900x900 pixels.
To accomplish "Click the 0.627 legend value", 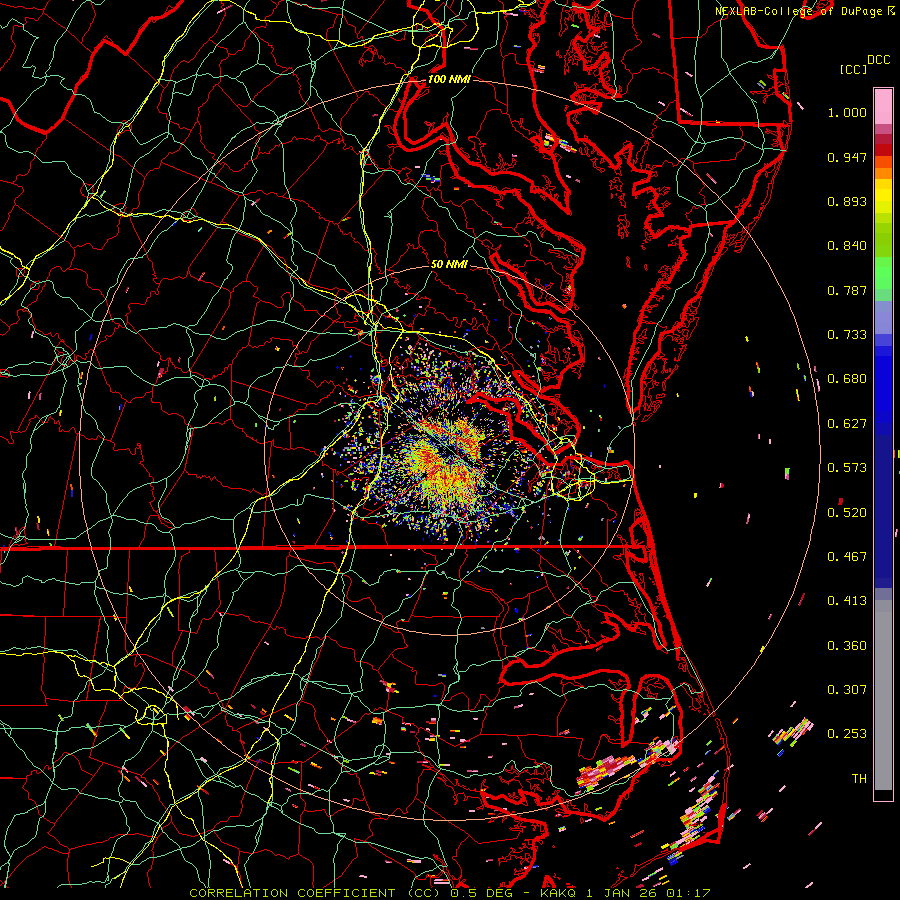I will (847, 424).
